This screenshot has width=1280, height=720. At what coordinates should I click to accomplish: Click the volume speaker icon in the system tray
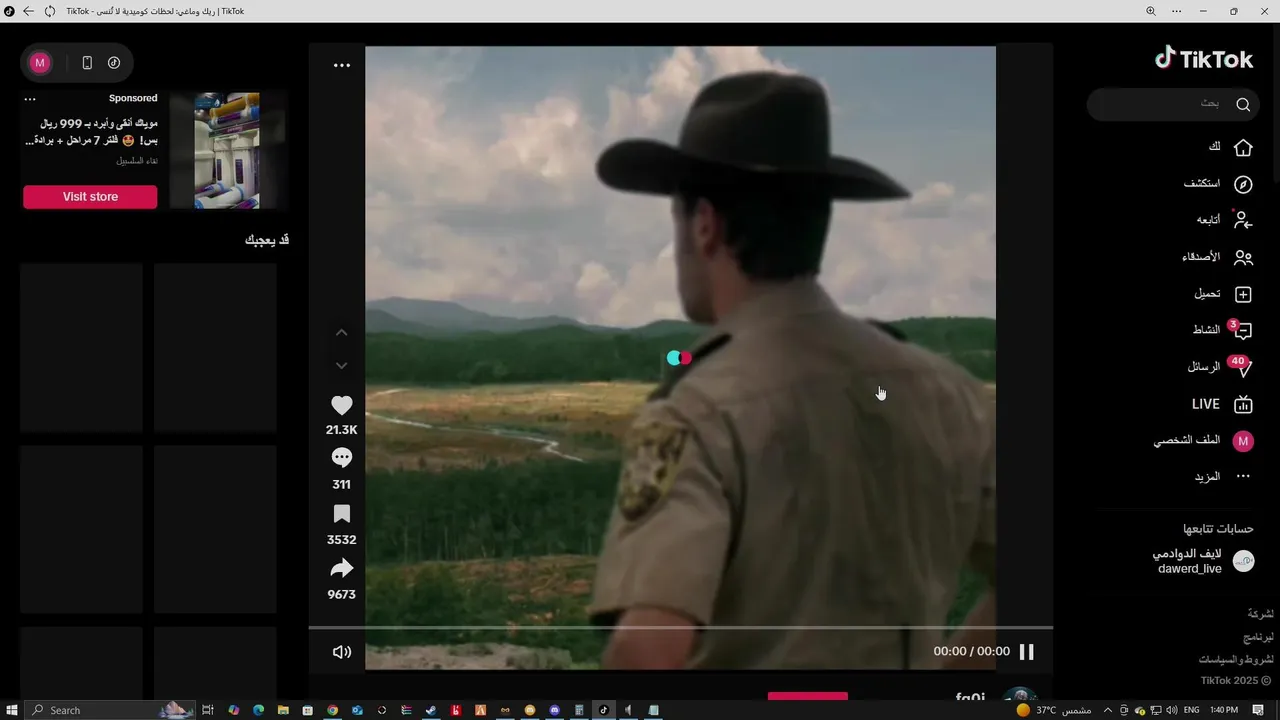[x=1171, y=710]
